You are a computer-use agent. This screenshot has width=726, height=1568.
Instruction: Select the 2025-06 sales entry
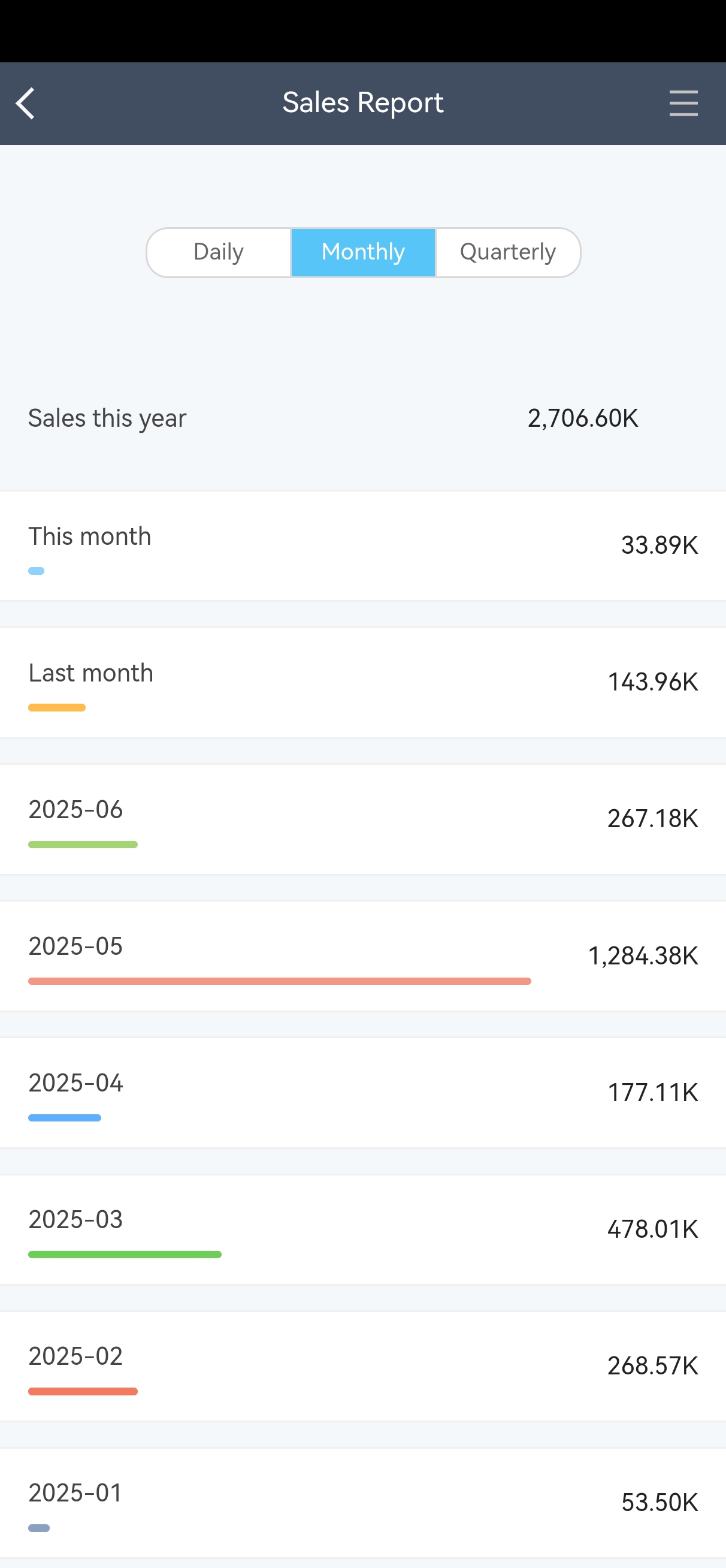pos(362,819)
